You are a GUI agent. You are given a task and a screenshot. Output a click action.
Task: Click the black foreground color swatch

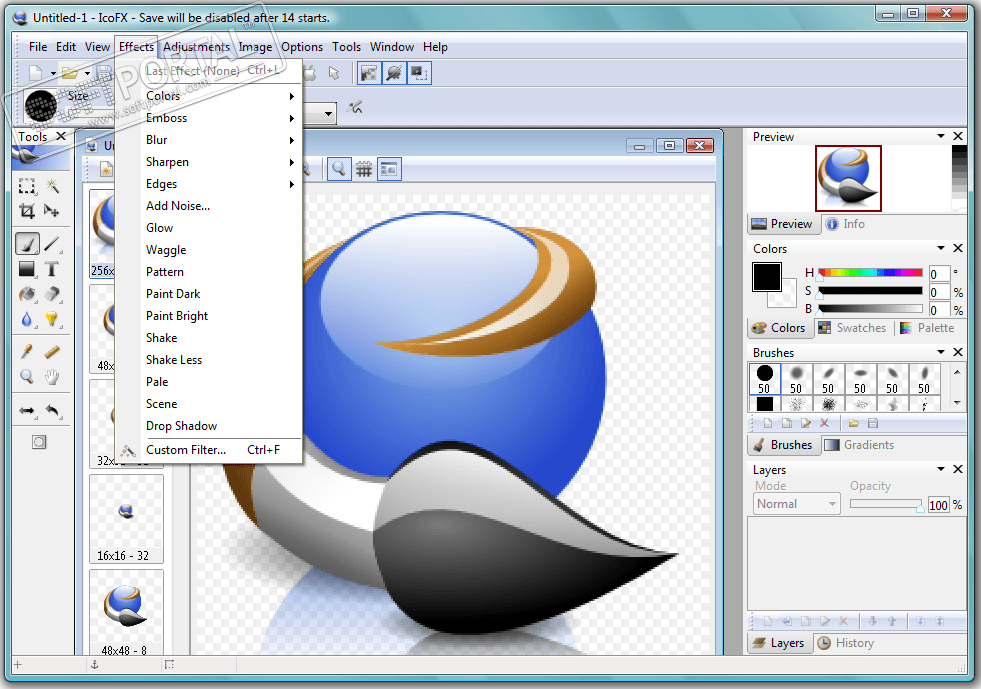pos(766,277)
